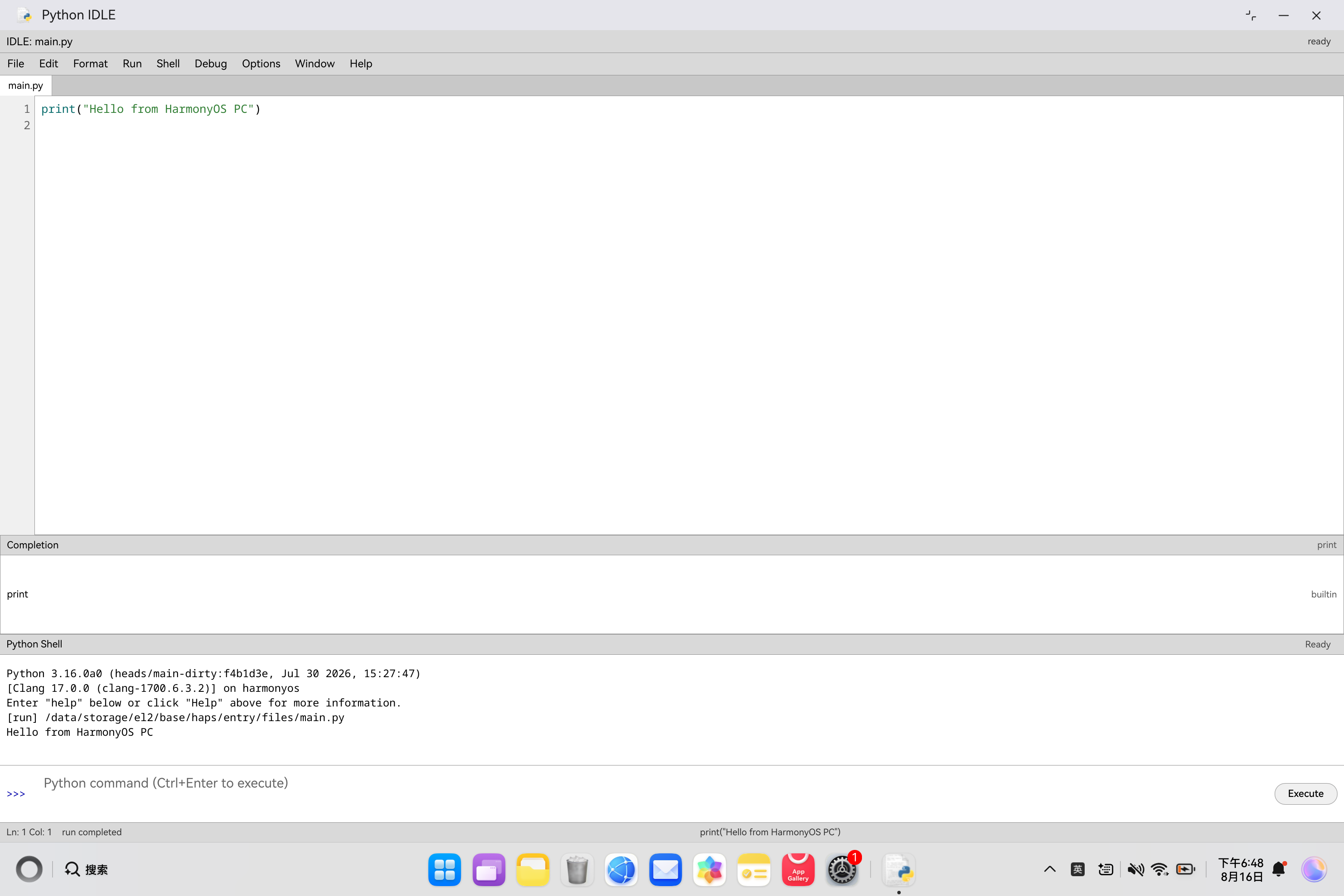Click the Python version line in shell
This screenshot has width=1344, height=896.
pos(214,674)
